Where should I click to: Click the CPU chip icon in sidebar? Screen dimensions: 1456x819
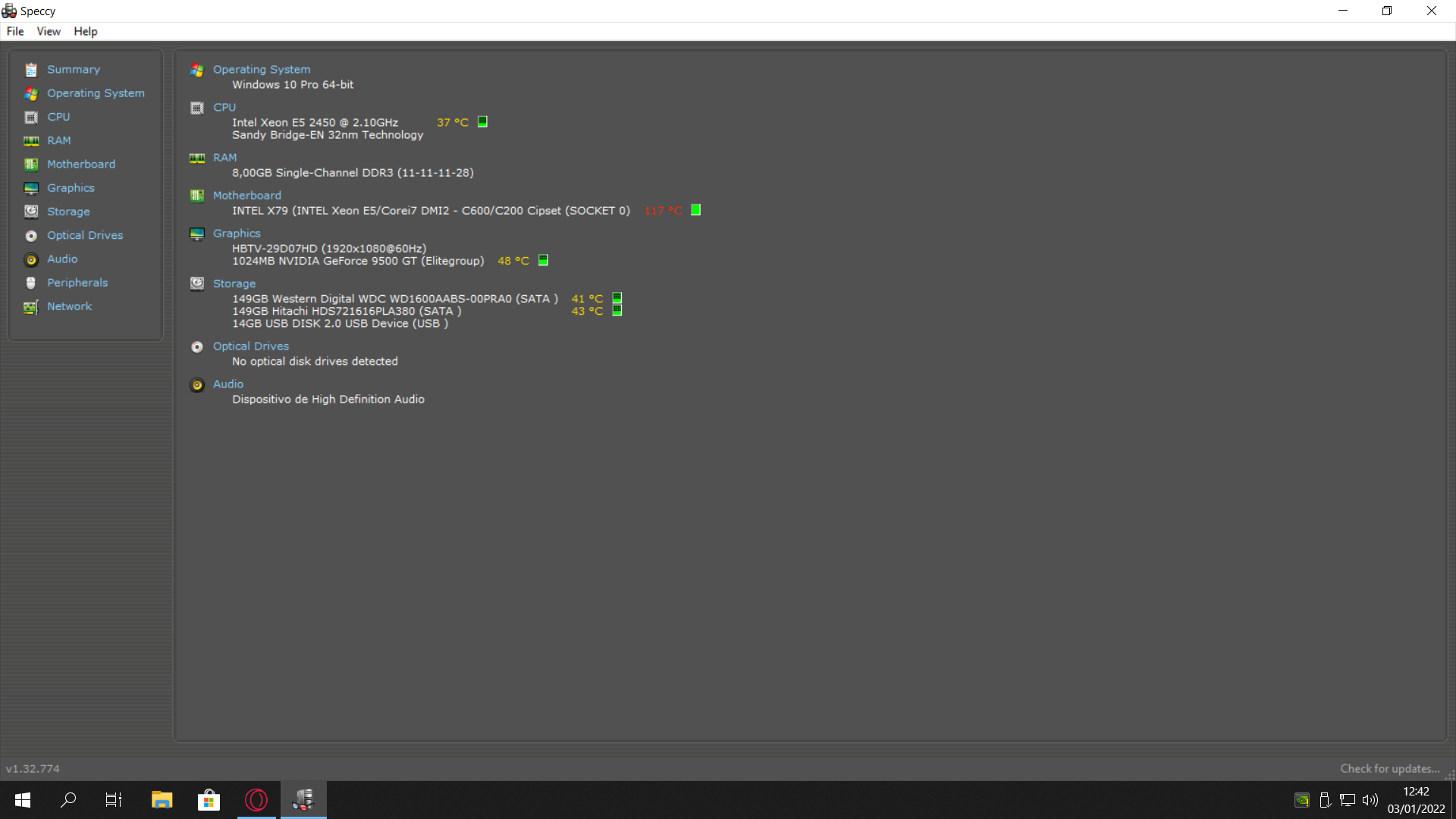point(31,117)
